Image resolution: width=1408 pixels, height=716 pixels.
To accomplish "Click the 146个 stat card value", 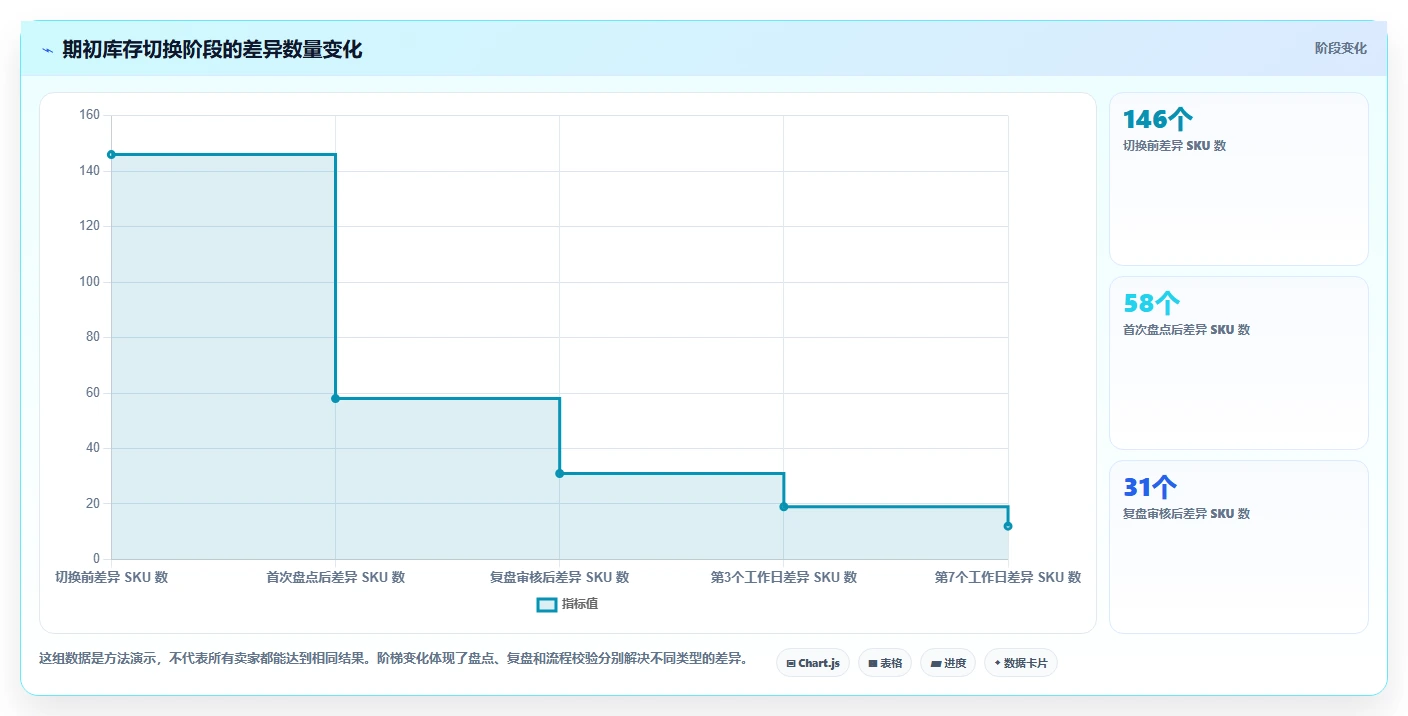I will (1157, 119).
